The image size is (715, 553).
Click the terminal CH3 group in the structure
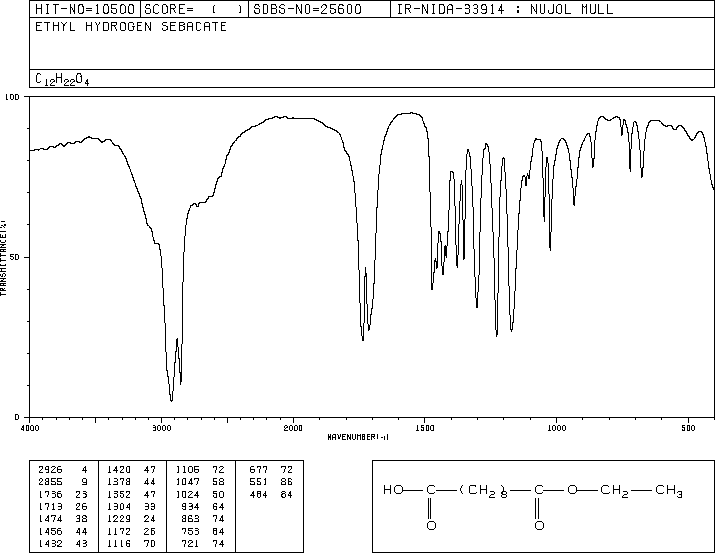[669, 491]
